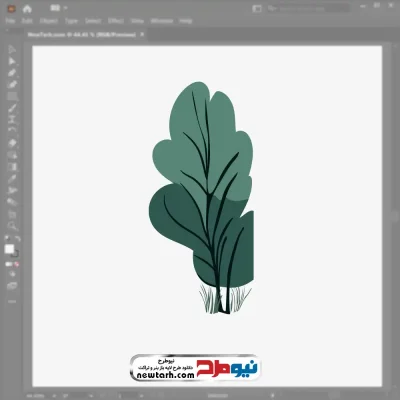Select the Eyedropper tool
Screen dimensions: 400x400
tap(12, 179)
